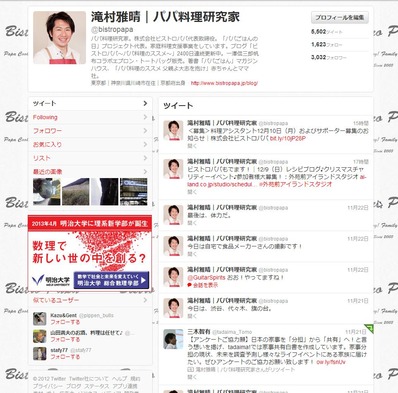Click chevron next to sidebar フォロワー
Screen dimensions: 398x393
pos(145,131)
